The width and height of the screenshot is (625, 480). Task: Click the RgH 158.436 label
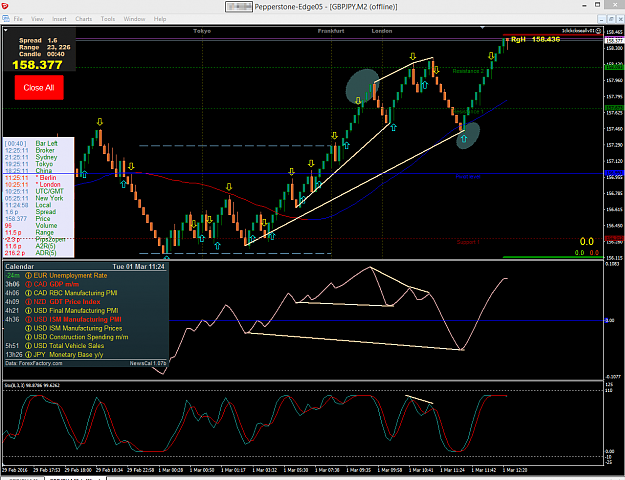tap(535, 39)
